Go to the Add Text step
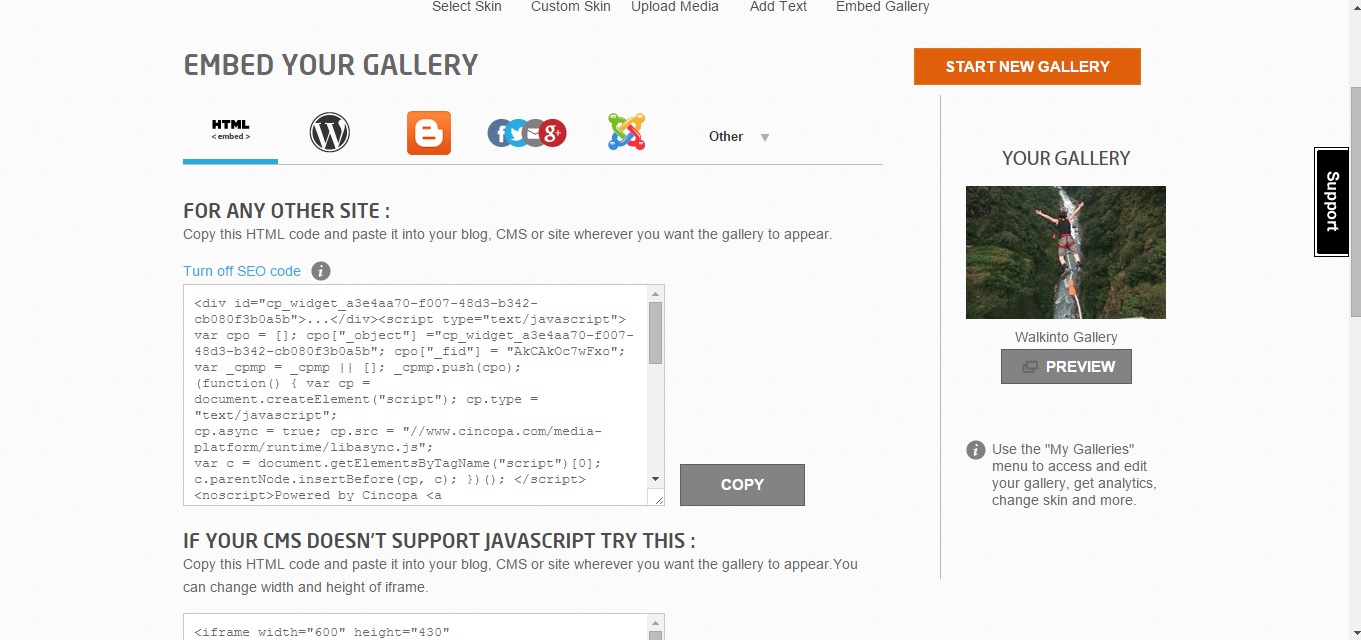The width and height of the screenshot is (1361, 640). (778, 7)
